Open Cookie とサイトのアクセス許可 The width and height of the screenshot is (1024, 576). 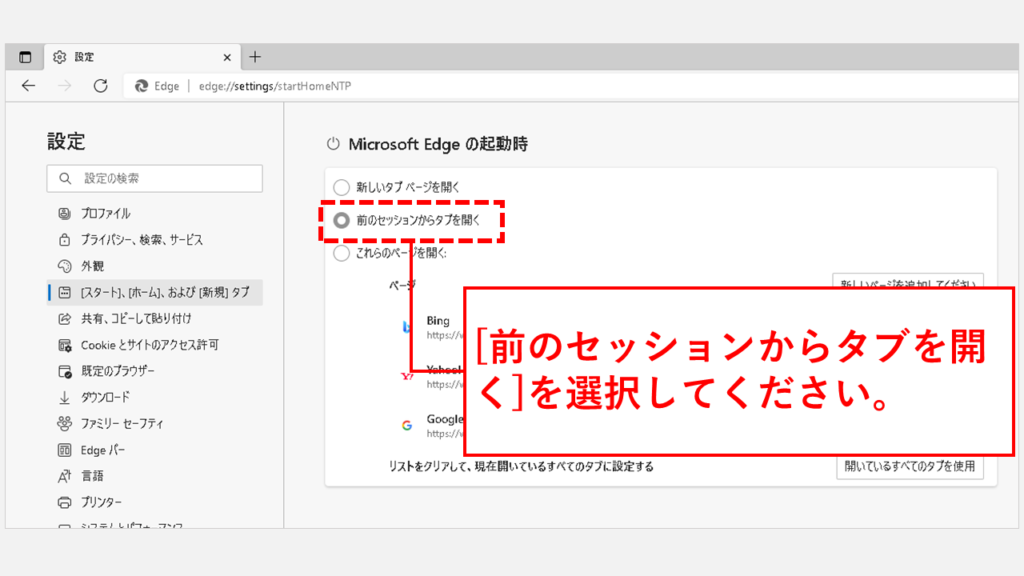[149, 345]
